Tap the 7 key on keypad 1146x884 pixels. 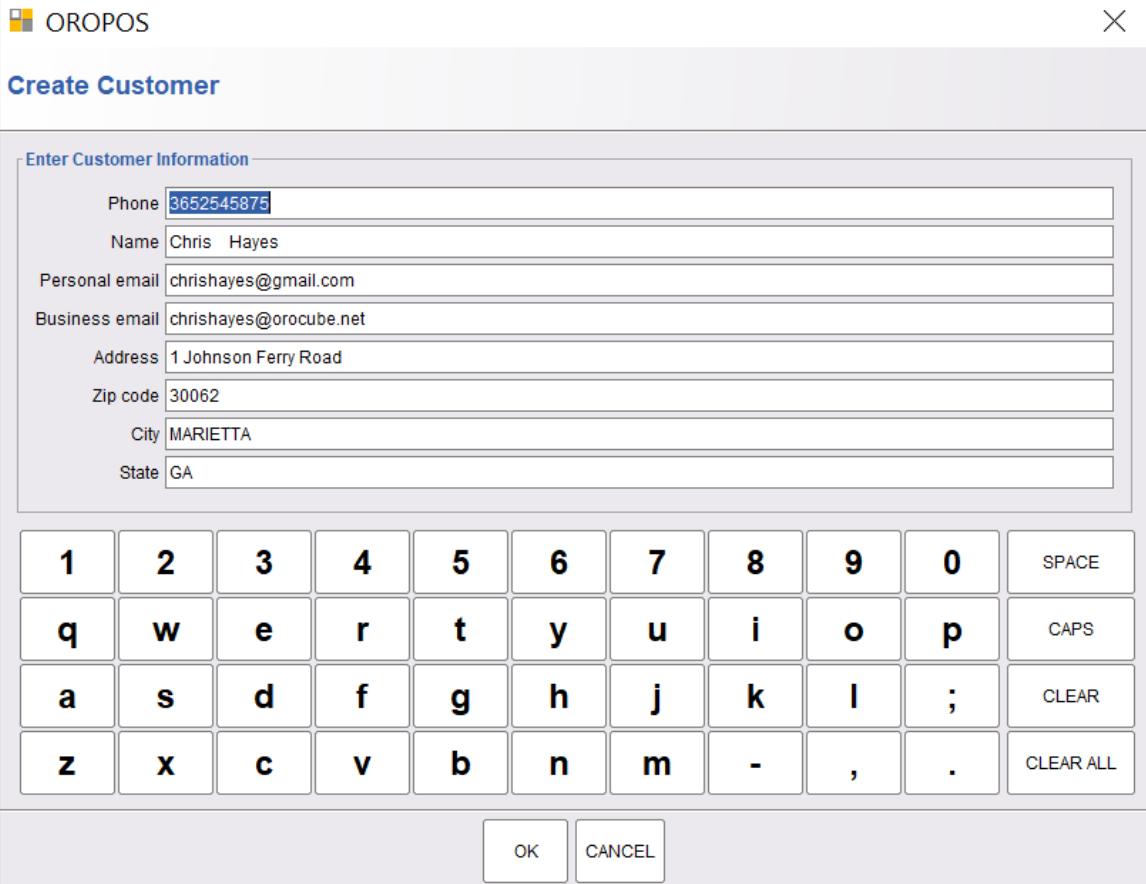point(657,563)
